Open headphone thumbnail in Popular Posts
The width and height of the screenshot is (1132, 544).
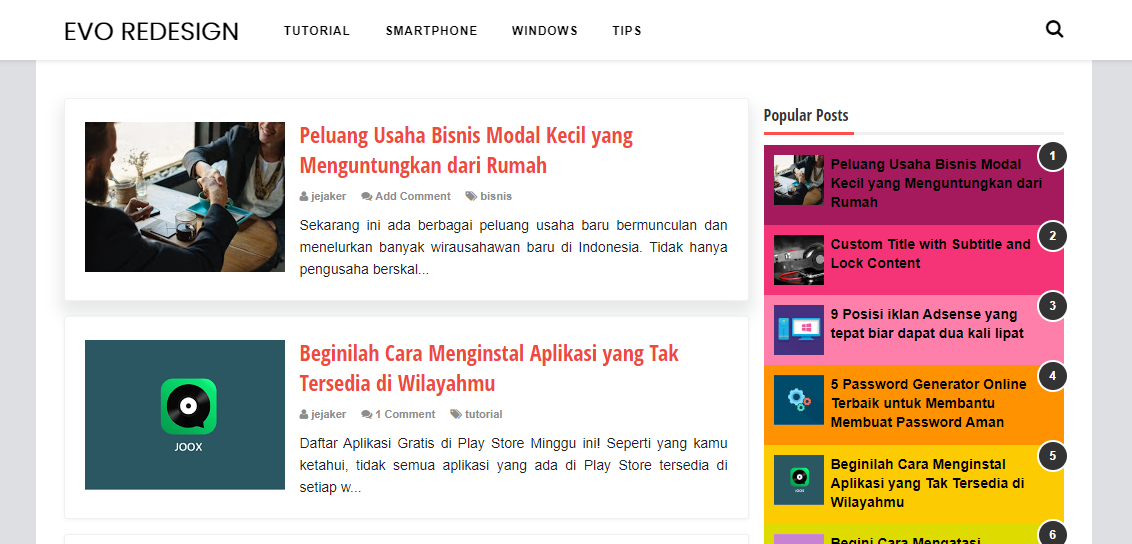[x=798, y=260]
